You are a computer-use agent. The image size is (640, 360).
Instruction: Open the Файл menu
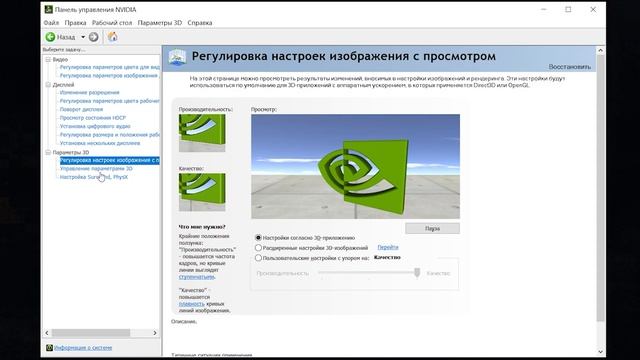[x=51, y=23]
